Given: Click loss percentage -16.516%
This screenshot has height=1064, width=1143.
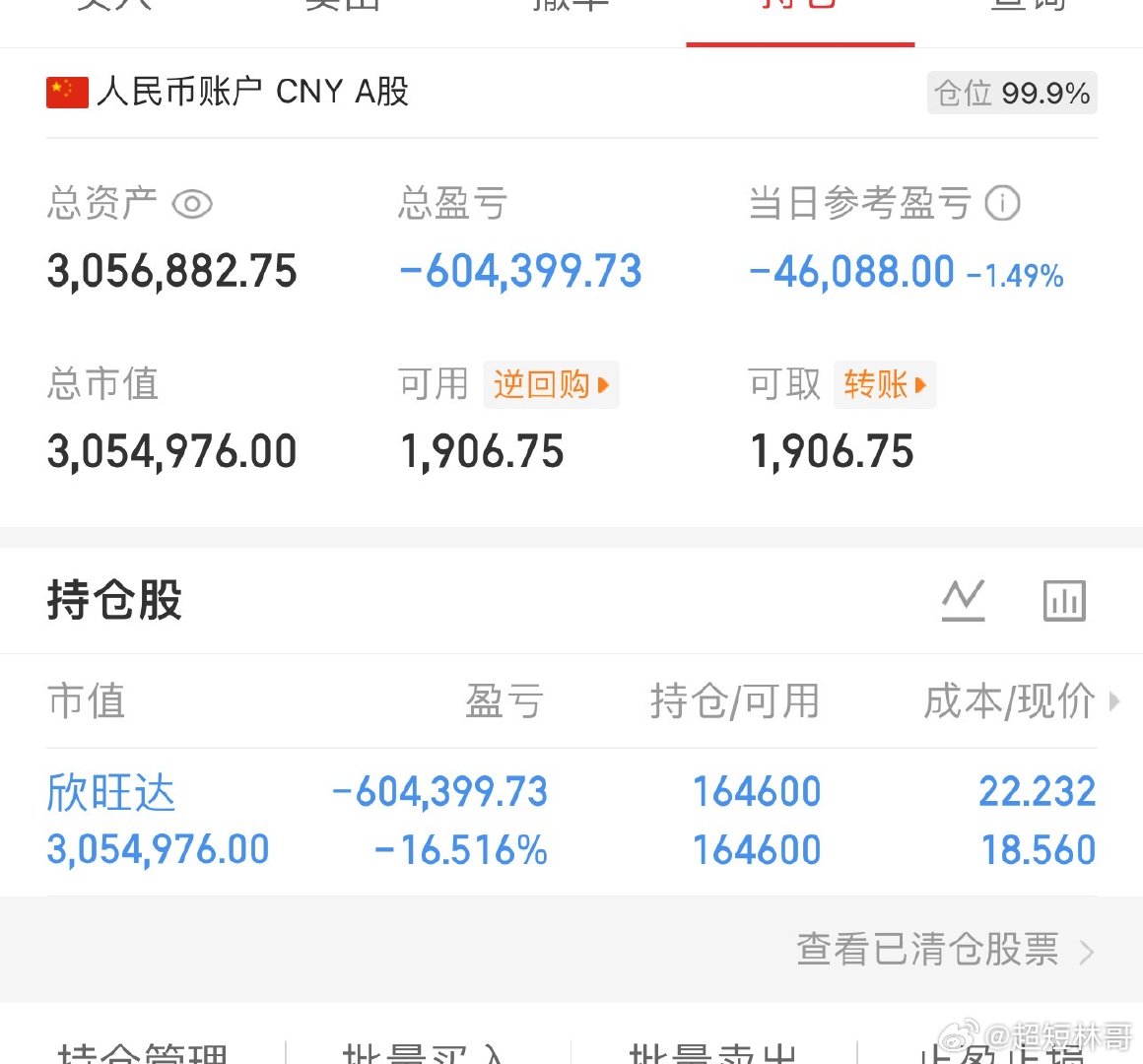Looking at the screenshot, I should [x=461, y=850].
